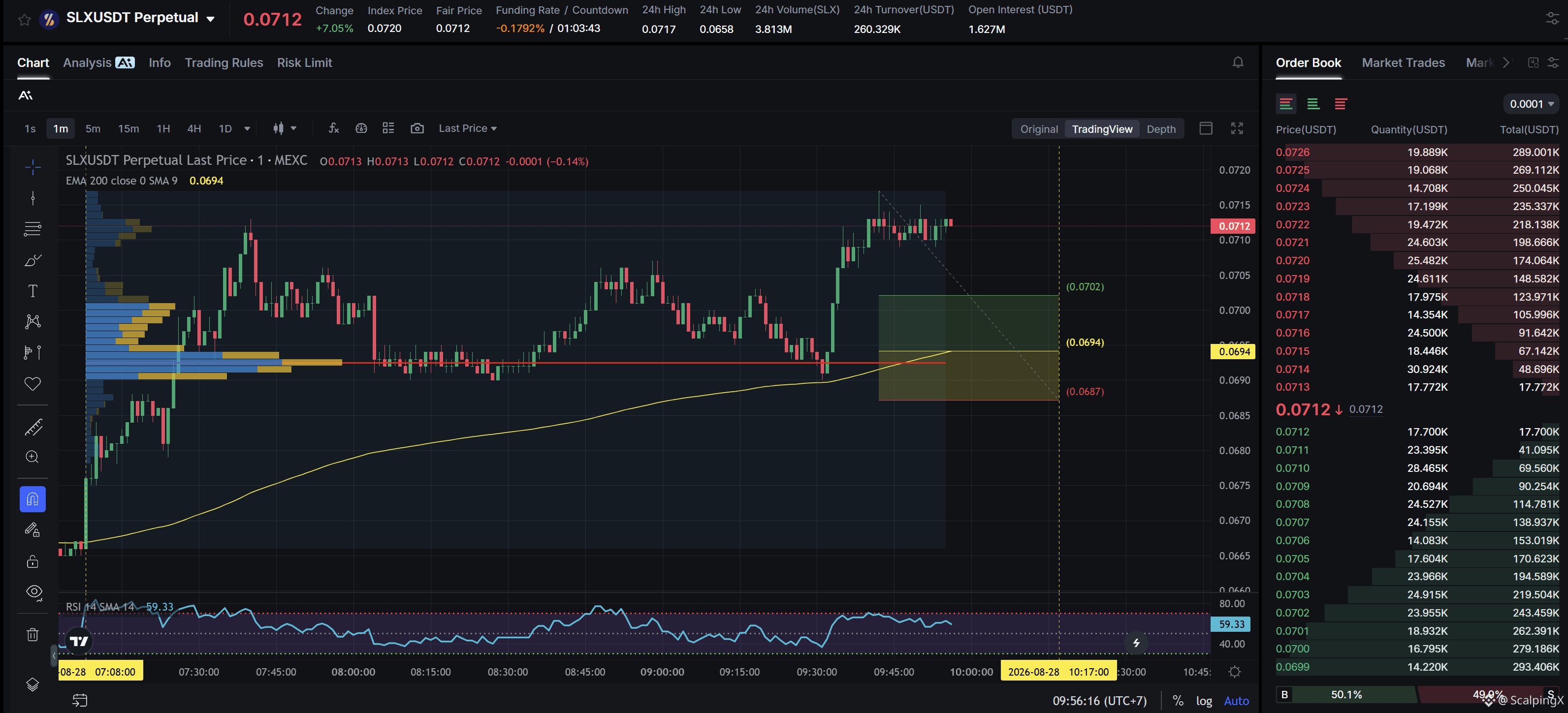Open the Trading Rules tab

(x=224, y=62)
